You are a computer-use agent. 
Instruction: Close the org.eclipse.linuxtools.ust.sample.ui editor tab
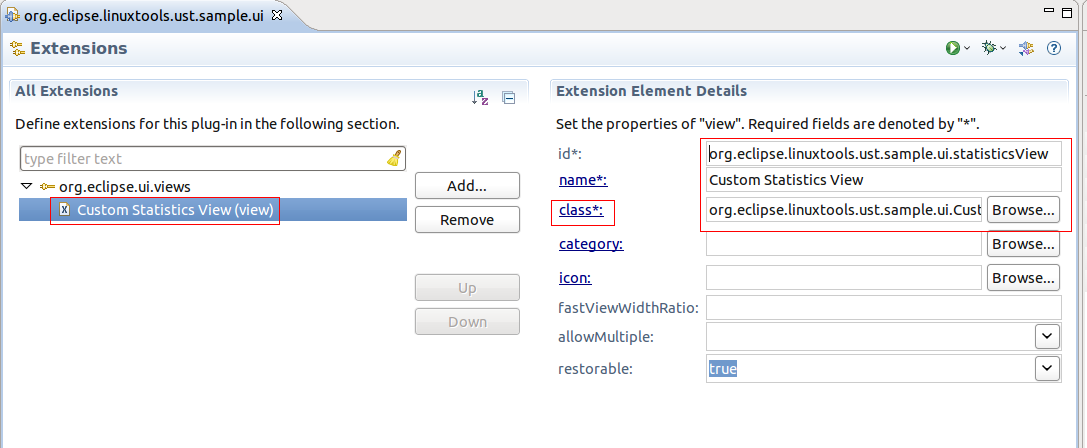click(x=277, y=15)
